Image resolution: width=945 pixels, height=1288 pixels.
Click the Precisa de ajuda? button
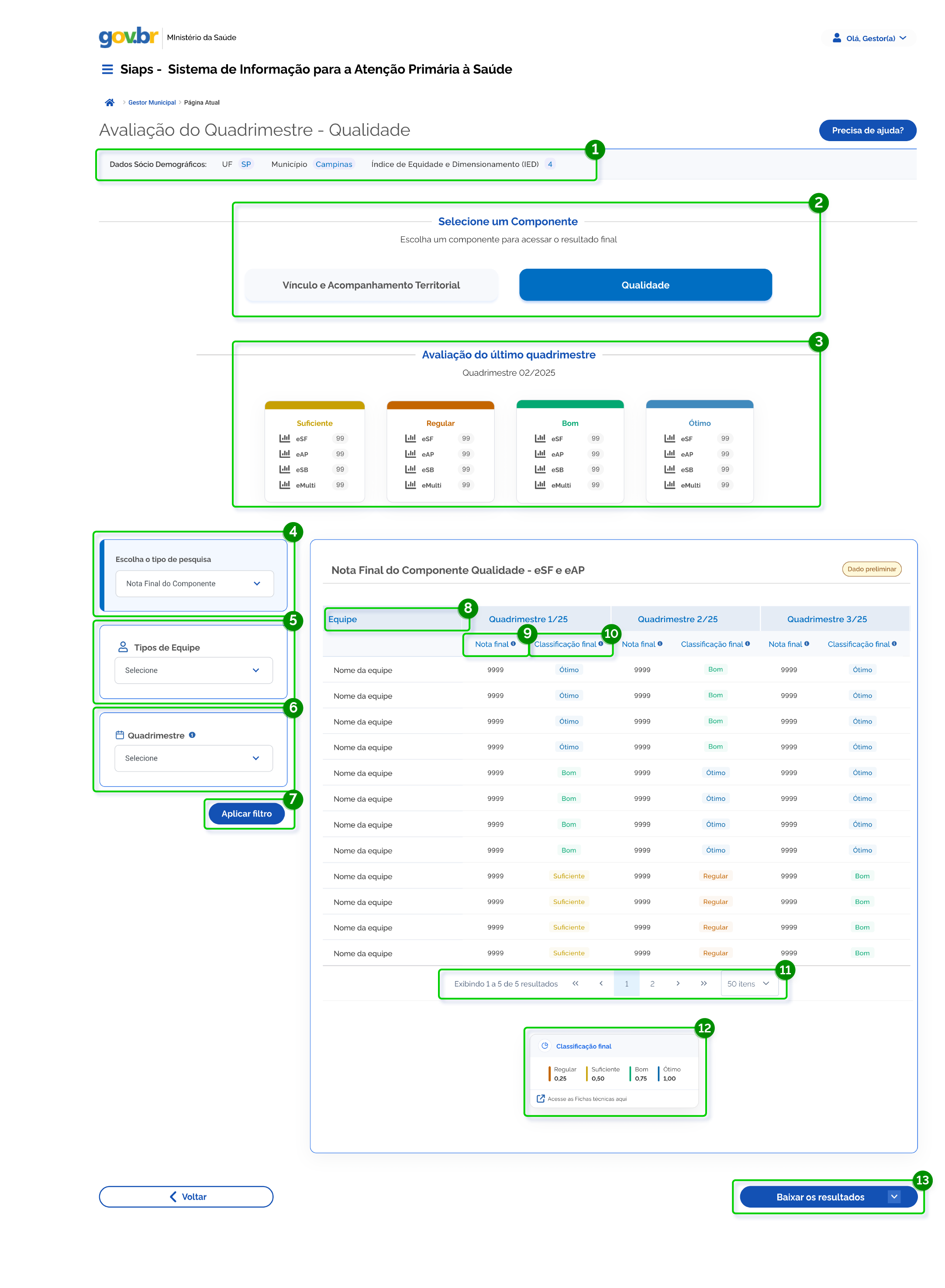(867, 131)
